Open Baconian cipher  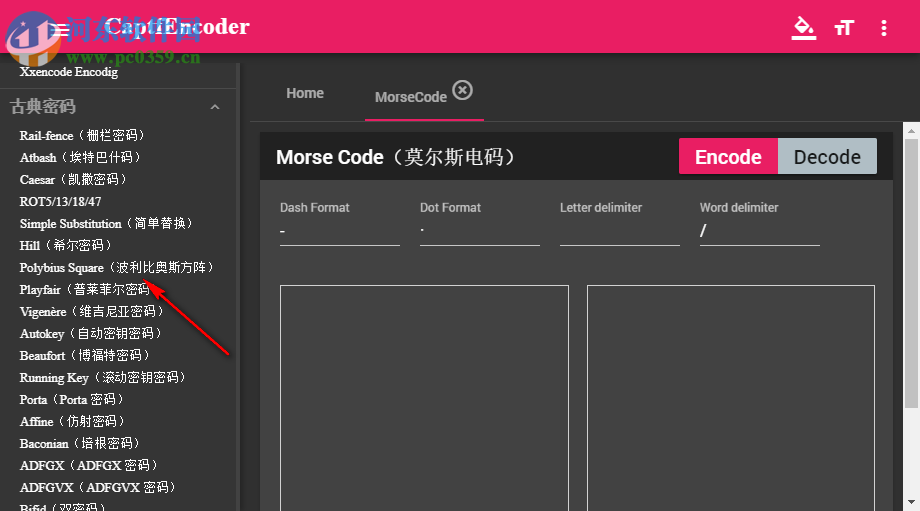(79, 444)
